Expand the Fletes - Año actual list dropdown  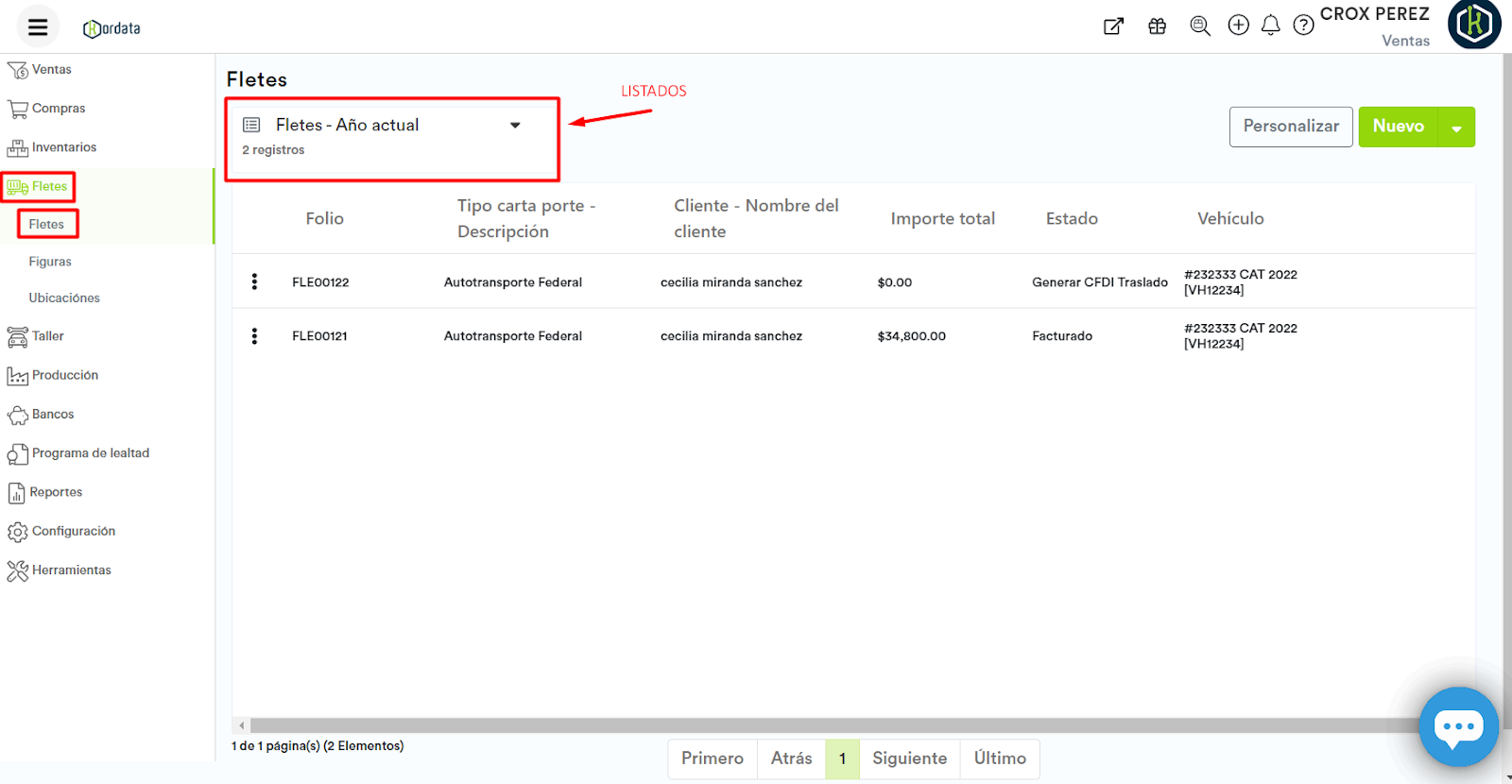click(515, 126)
